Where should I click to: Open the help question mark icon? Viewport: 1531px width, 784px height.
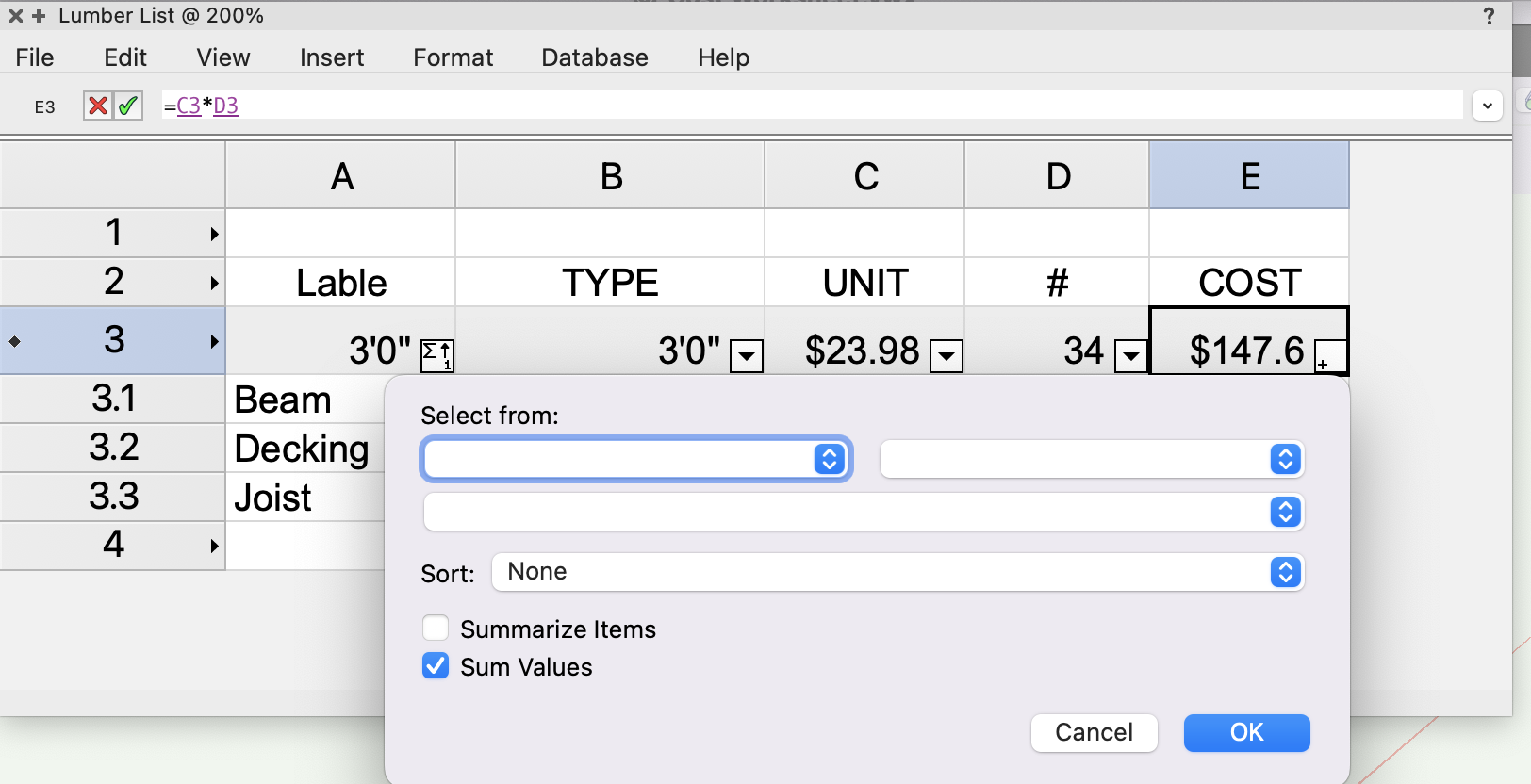point(1489,16)
